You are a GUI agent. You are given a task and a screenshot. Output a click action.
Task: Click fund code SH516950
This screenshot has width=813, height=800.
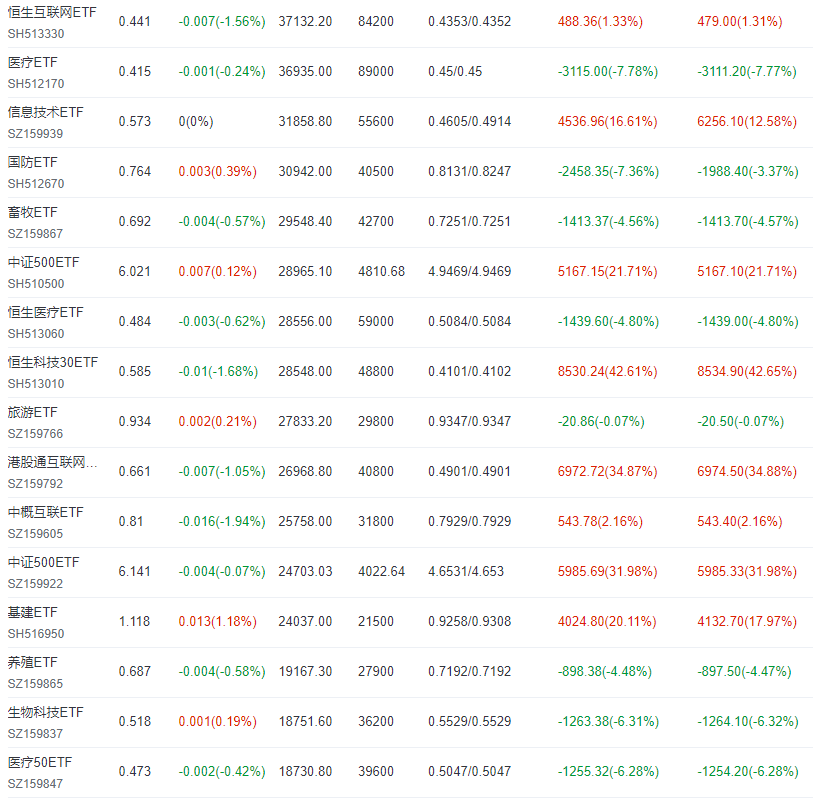tap(36, 634)
